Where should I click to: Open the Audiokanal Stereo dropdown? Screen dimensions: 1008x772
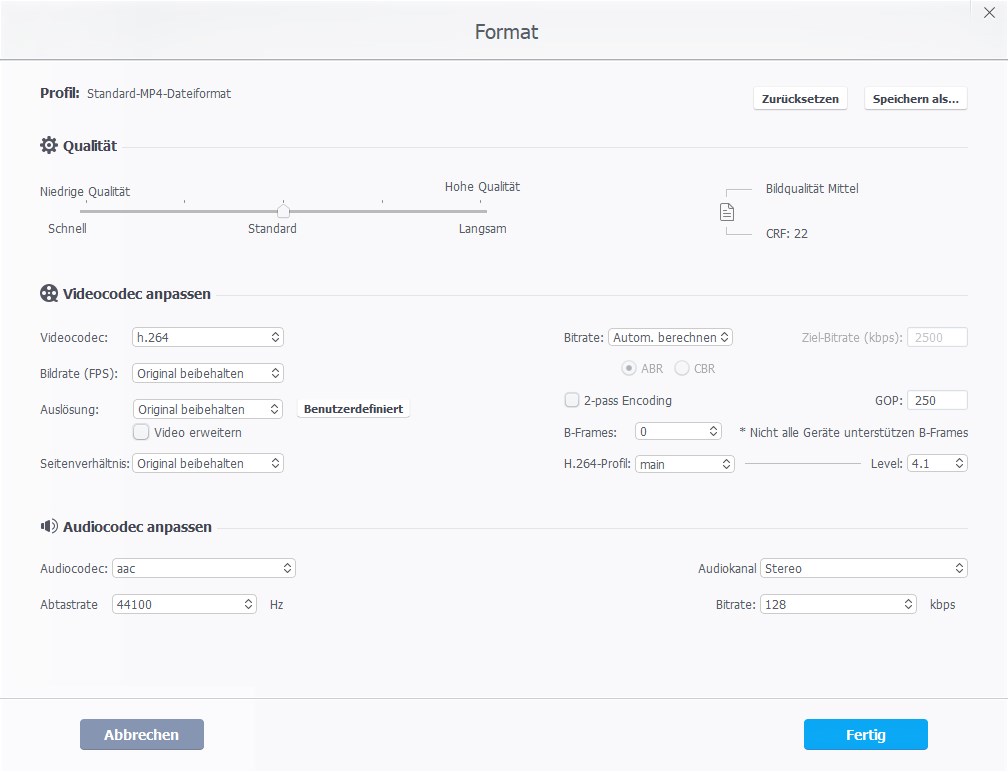pos(864,568)
